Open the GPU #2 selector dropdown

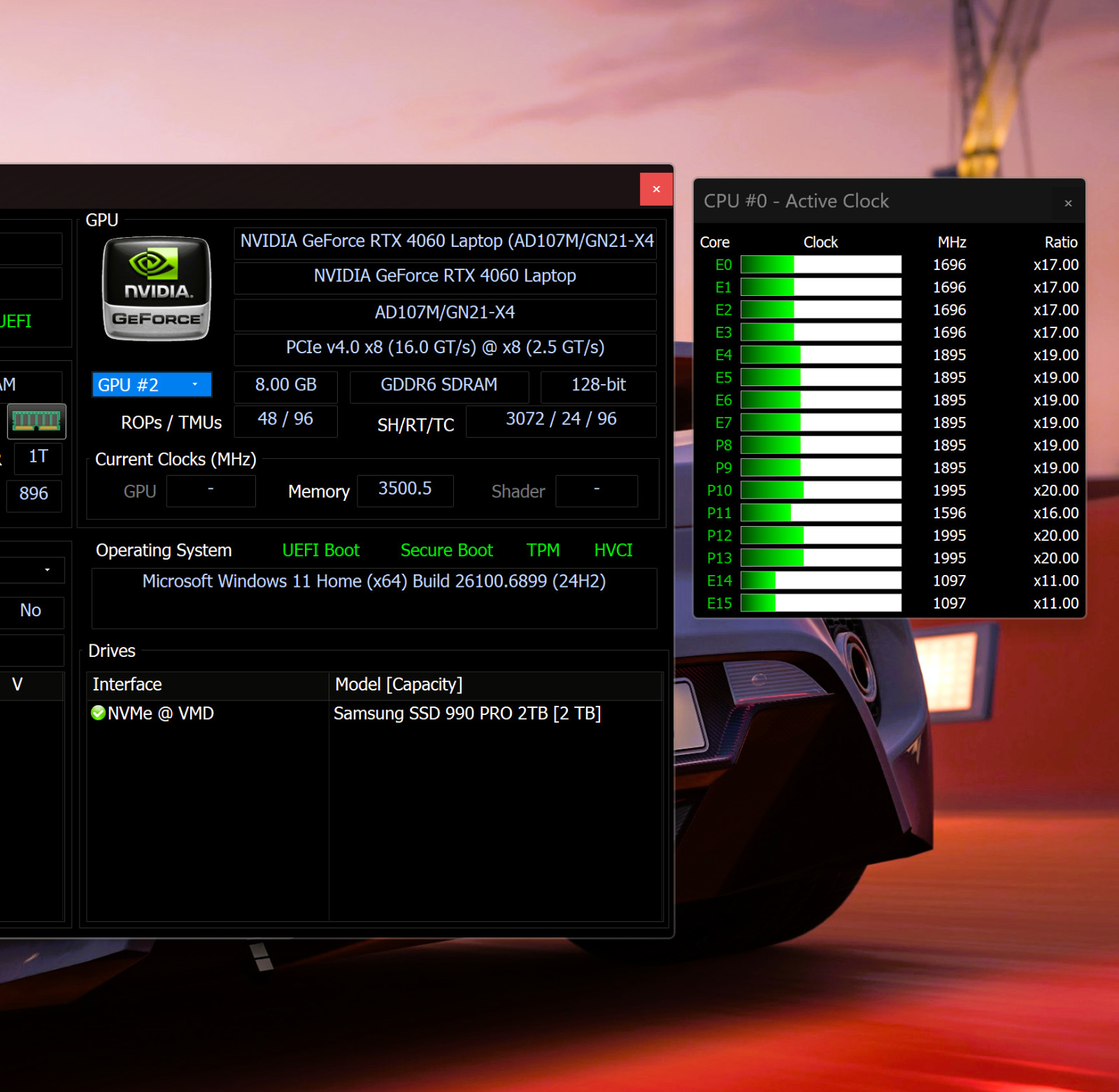point(152,385)
